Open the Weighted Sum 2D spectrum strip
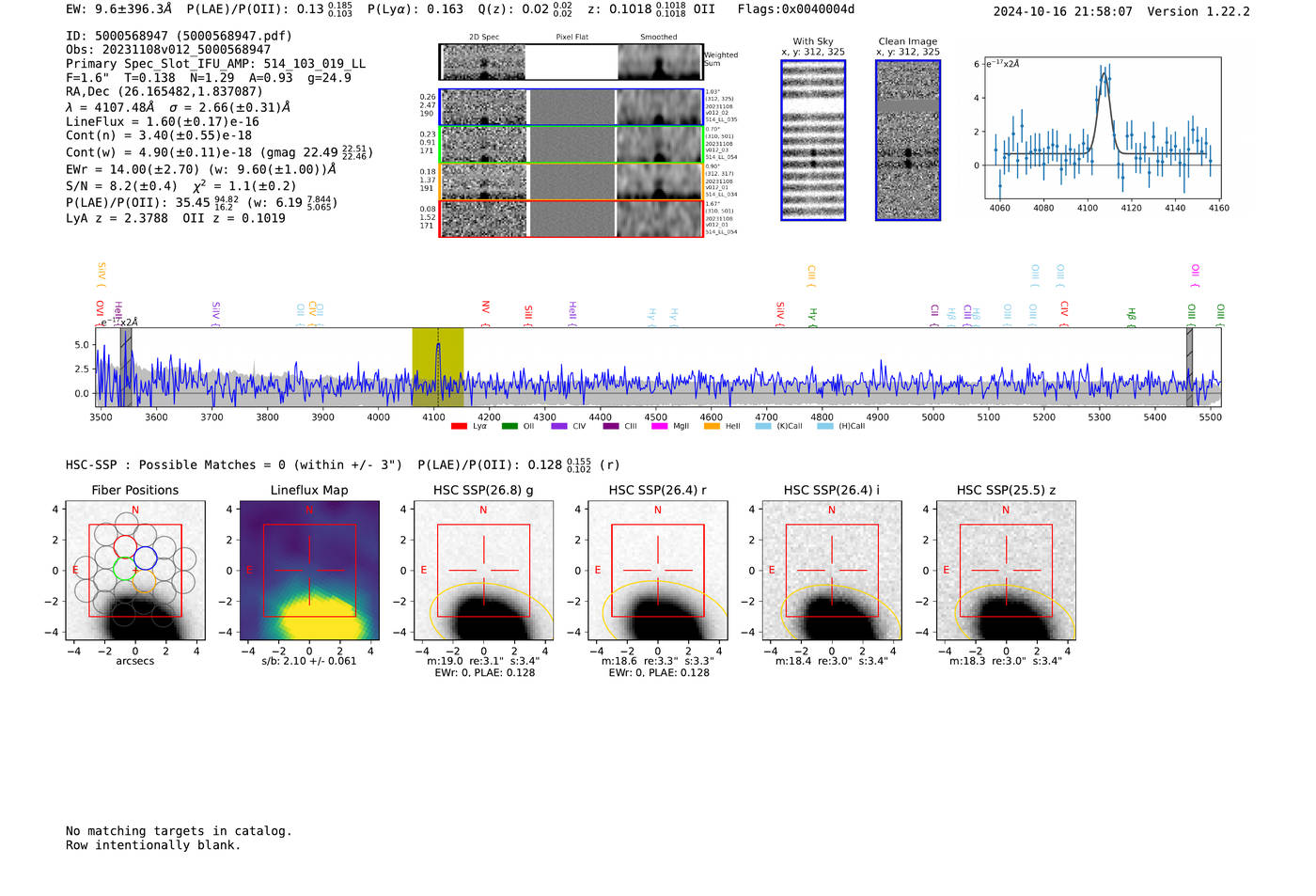The image size is (1316, 896). [572, 62]
